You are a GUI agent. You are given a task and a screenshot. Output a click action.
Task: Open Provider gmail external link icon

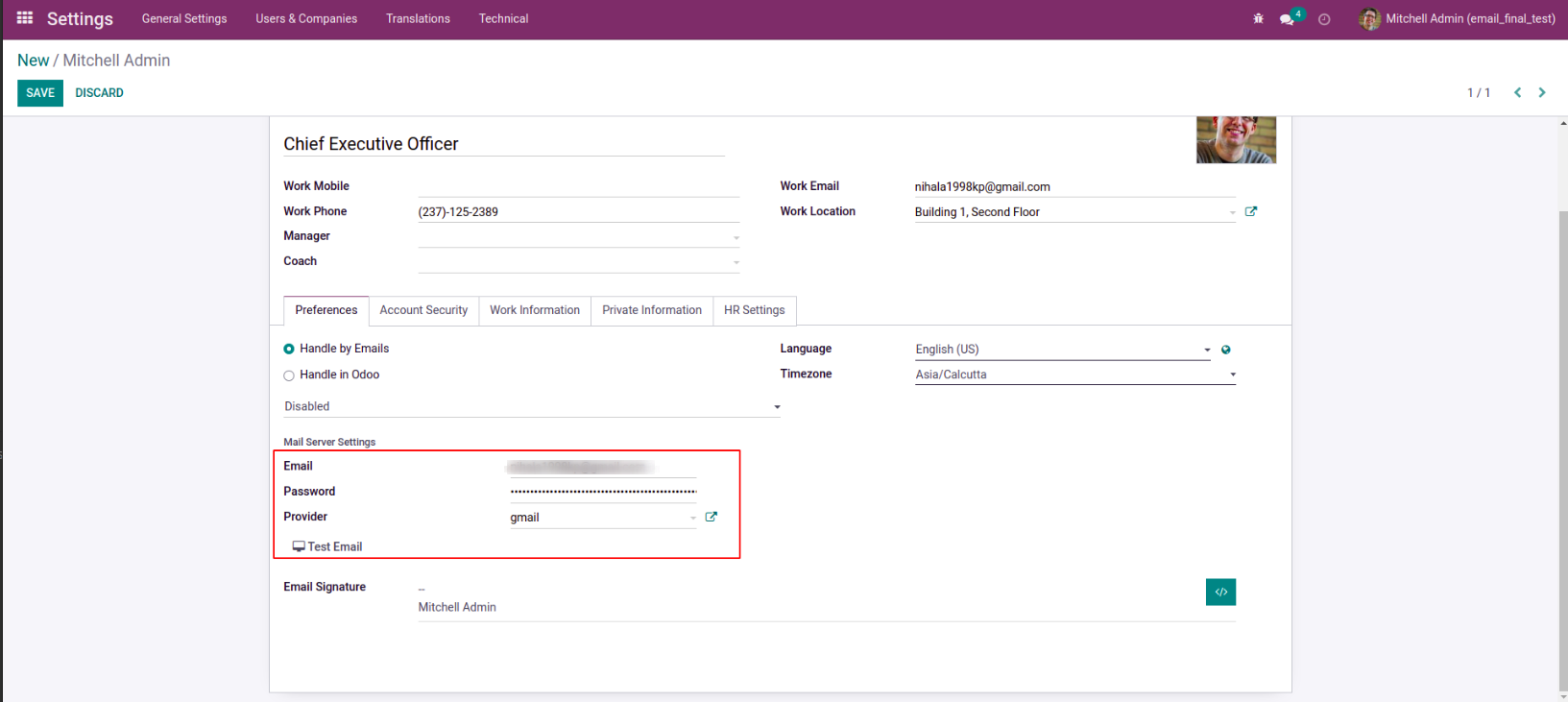(711, 517)
